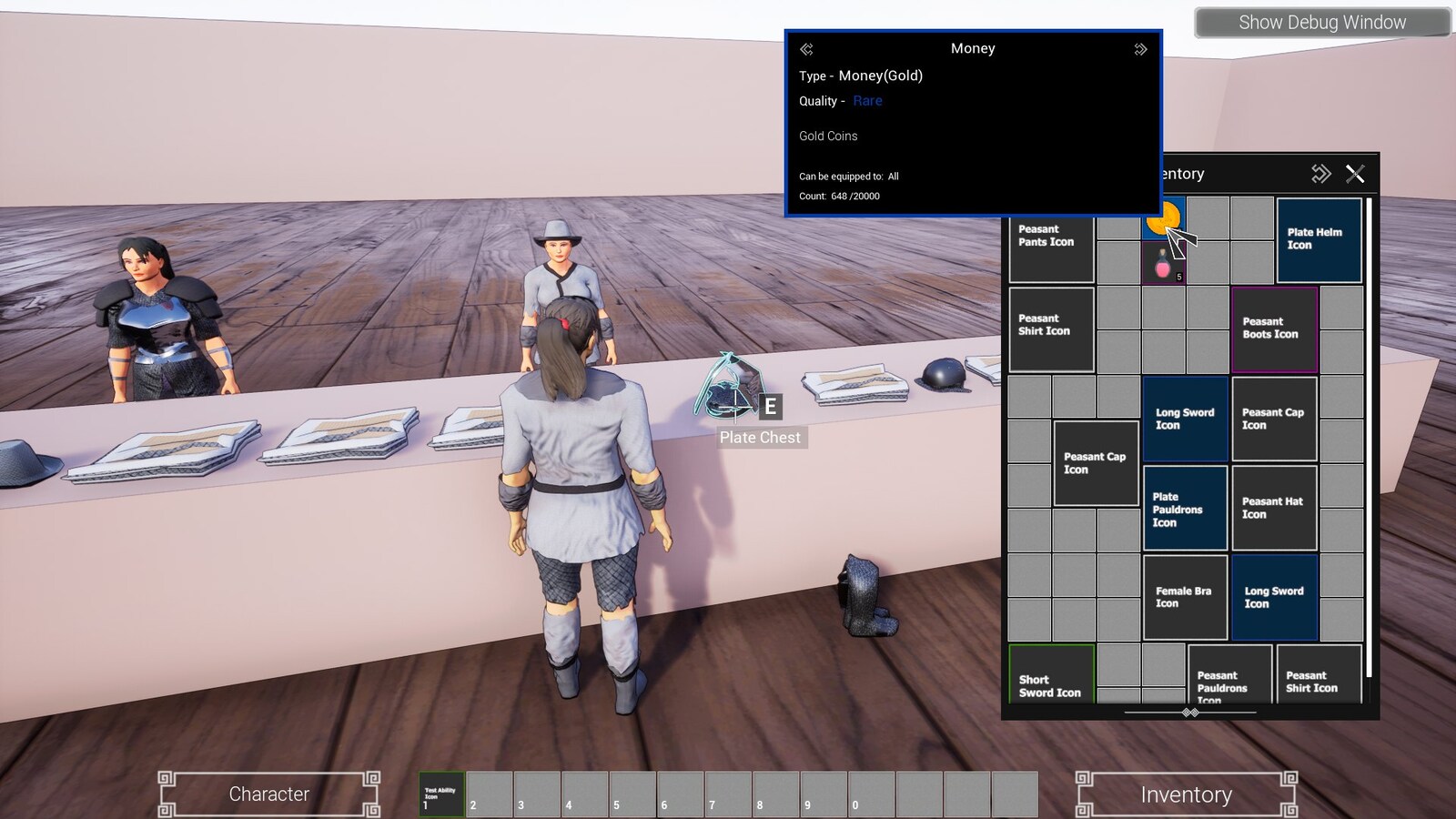Viewport: 1456px width, 819px height.
Task: Open the Inventory panel from the bottom bar
Action: pos(1186,794)
